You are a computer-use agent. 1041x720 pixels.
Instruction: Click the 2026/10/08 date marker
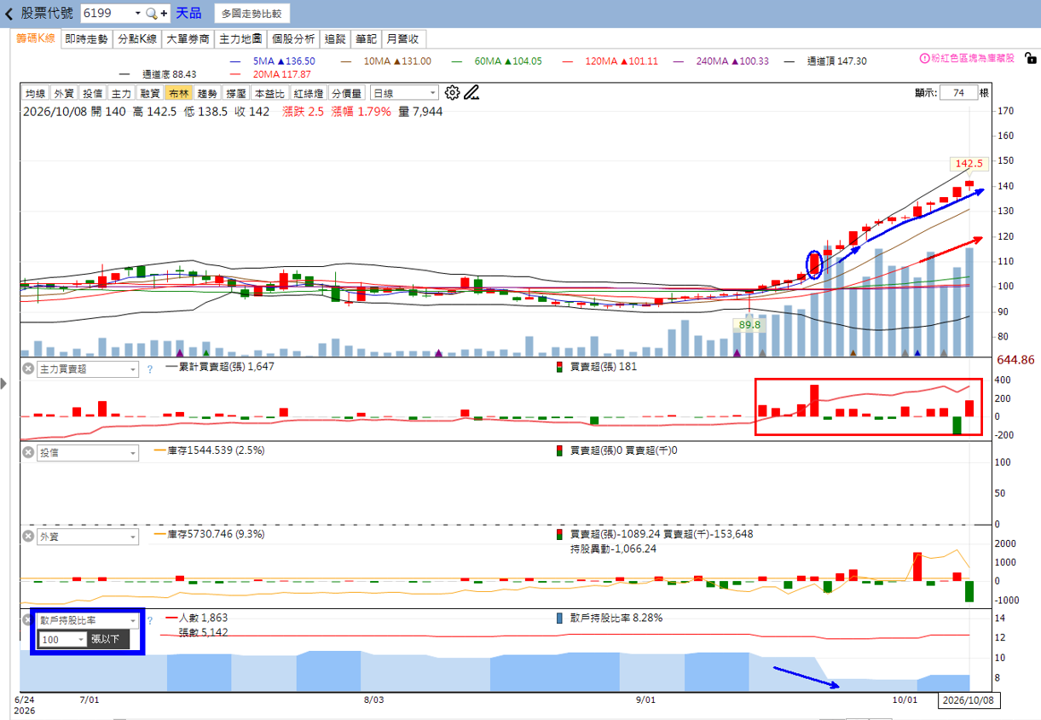[969, 700]
